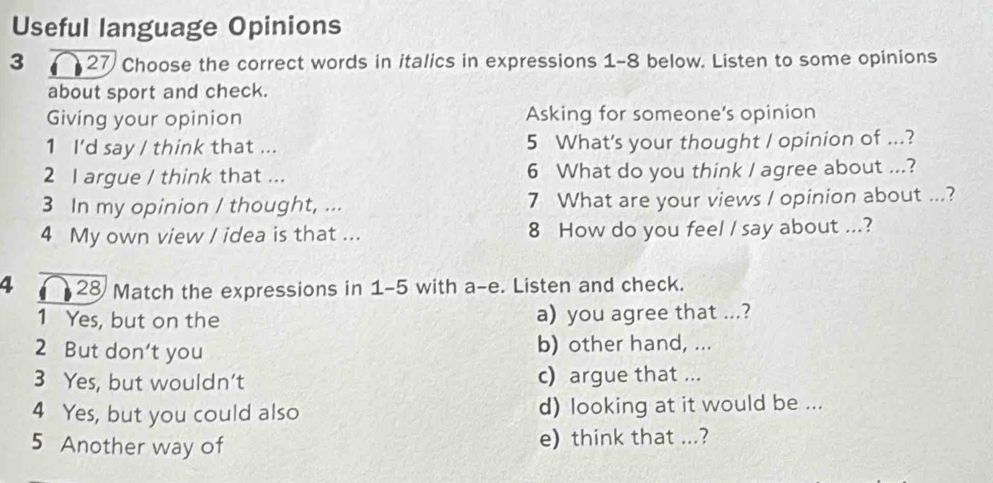The height and width of the screenshot is (483, 993).
Task: Click expression 4 'My own view / idea'
Action: pos(203,235)
